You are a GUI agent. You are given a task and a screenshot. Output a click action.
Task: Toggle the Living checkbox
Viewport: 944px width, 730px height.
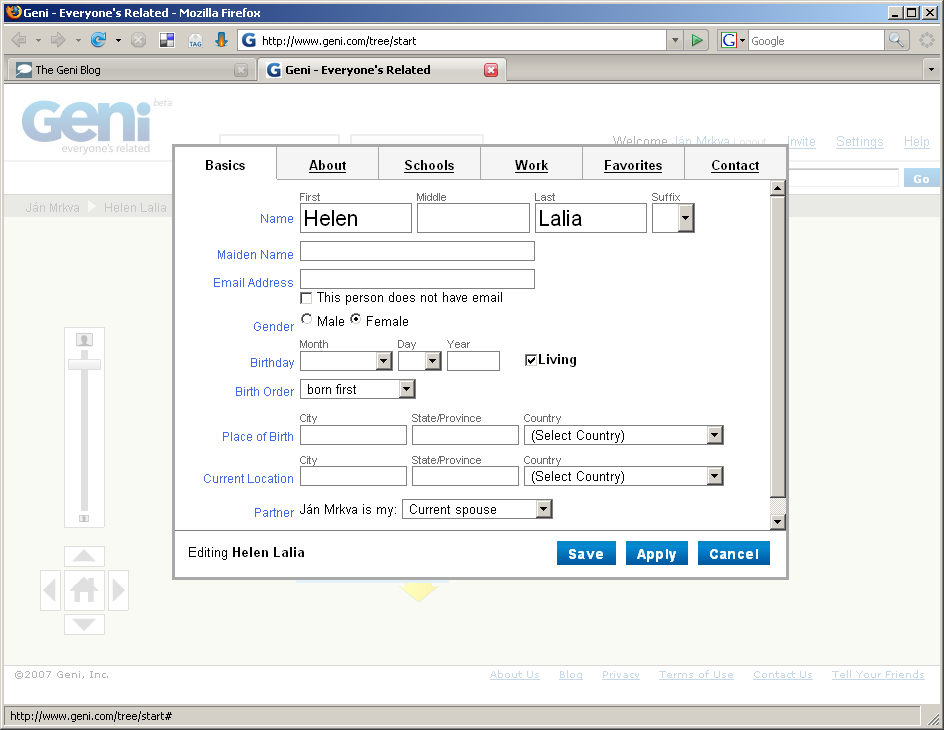tap(530, 360)
